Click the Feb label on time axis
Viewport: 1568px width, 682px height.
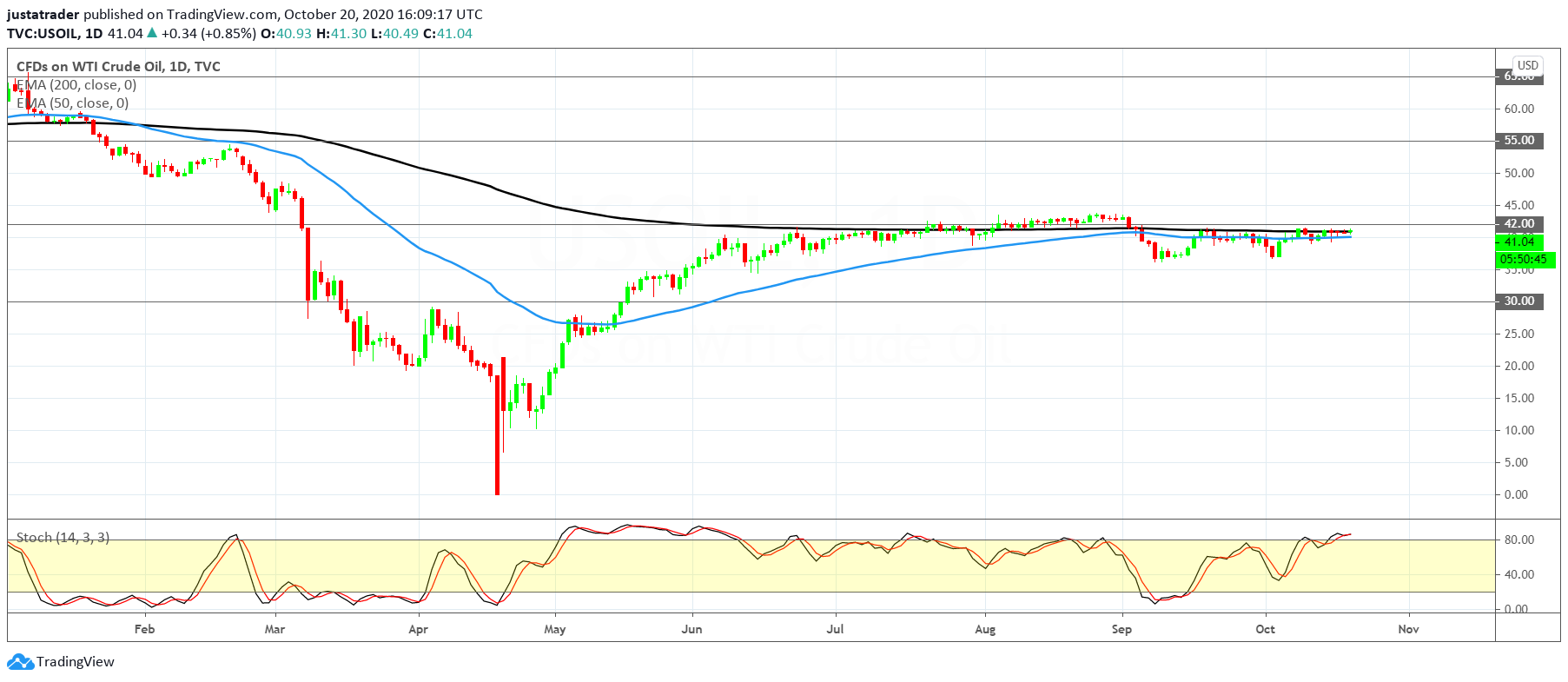(144, 629)
